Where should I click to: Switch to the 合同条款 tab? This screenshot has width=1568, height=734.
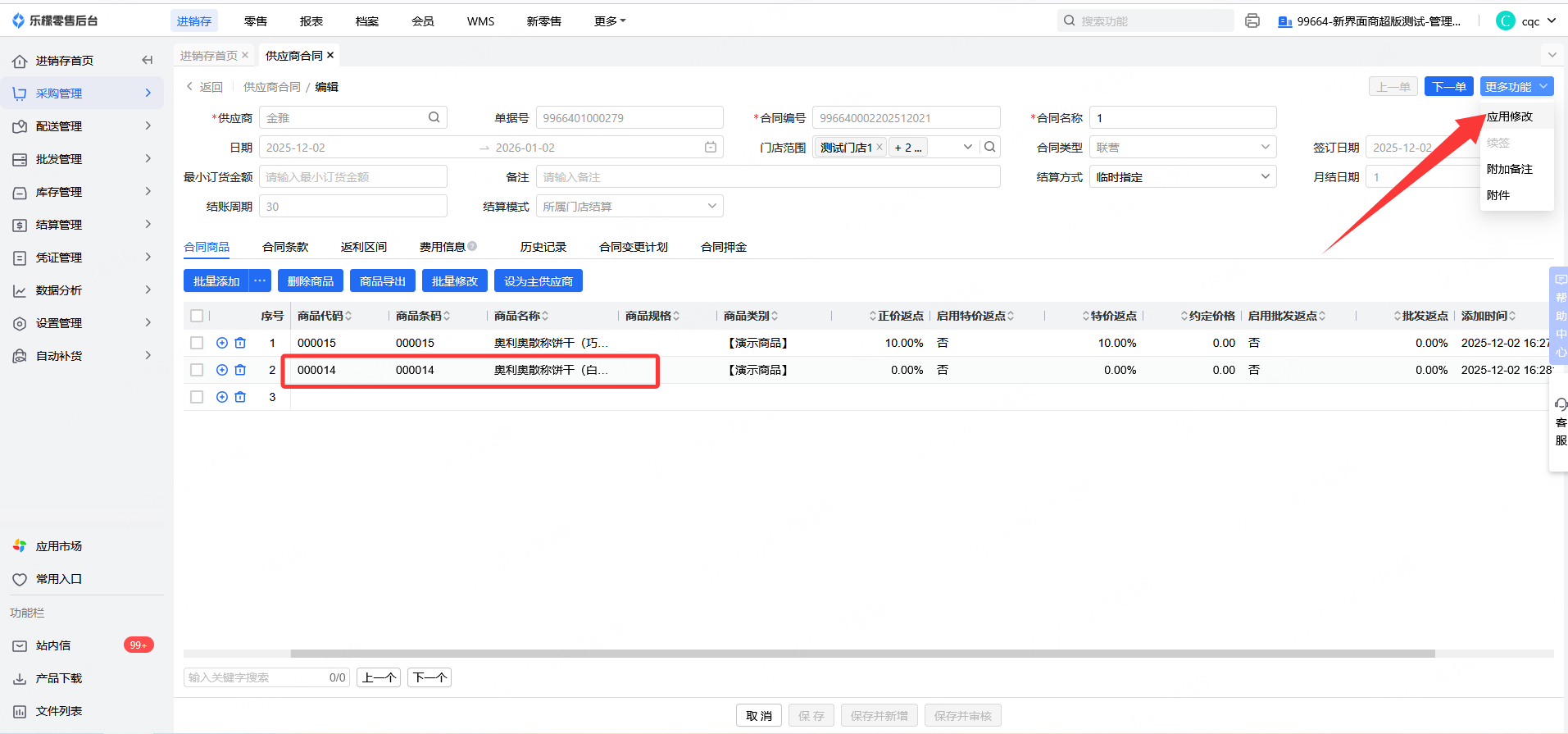pos(285,247)
